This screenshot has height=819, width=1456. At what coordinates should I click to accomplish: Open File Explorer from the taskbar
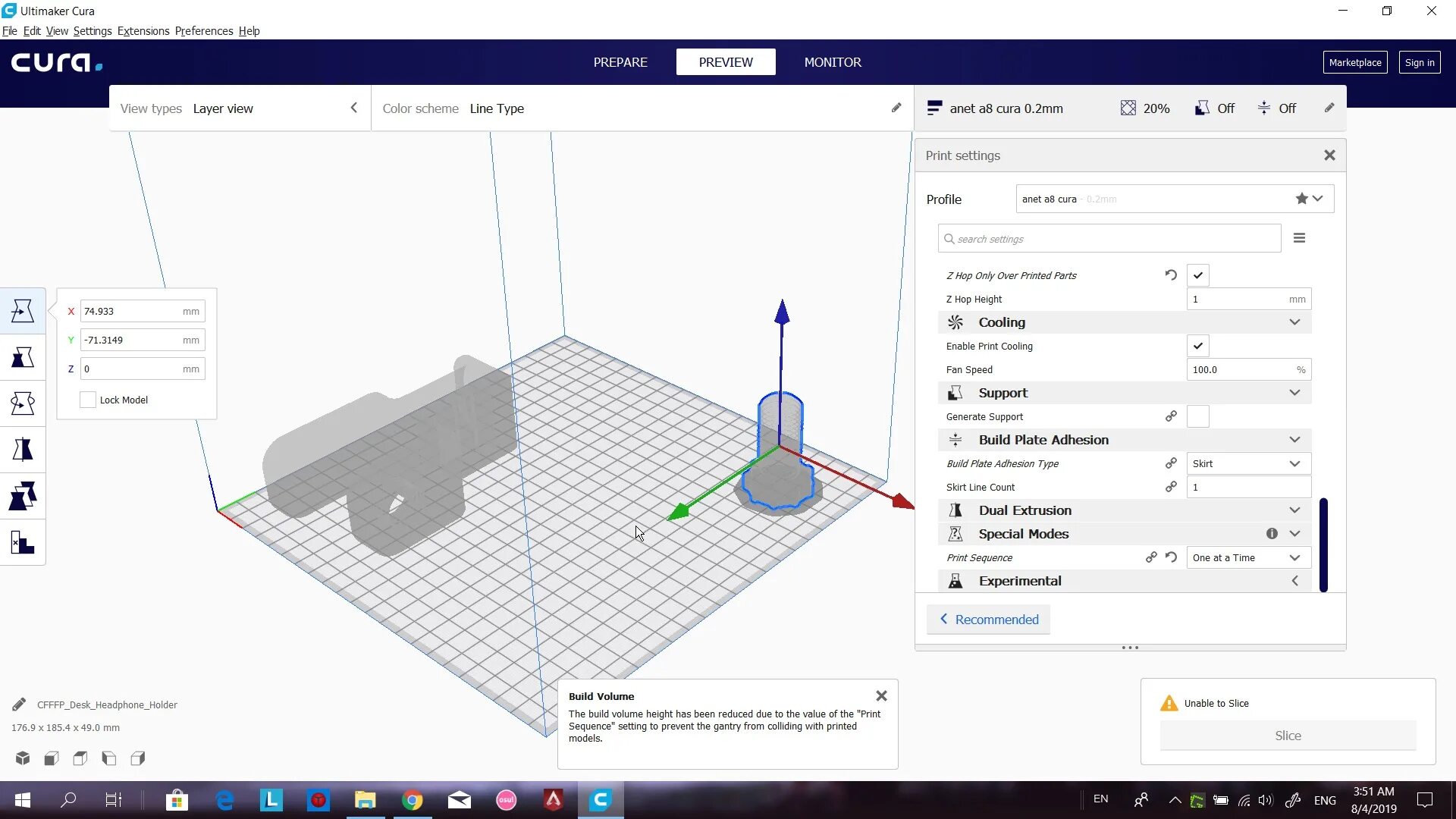point(366,800)
